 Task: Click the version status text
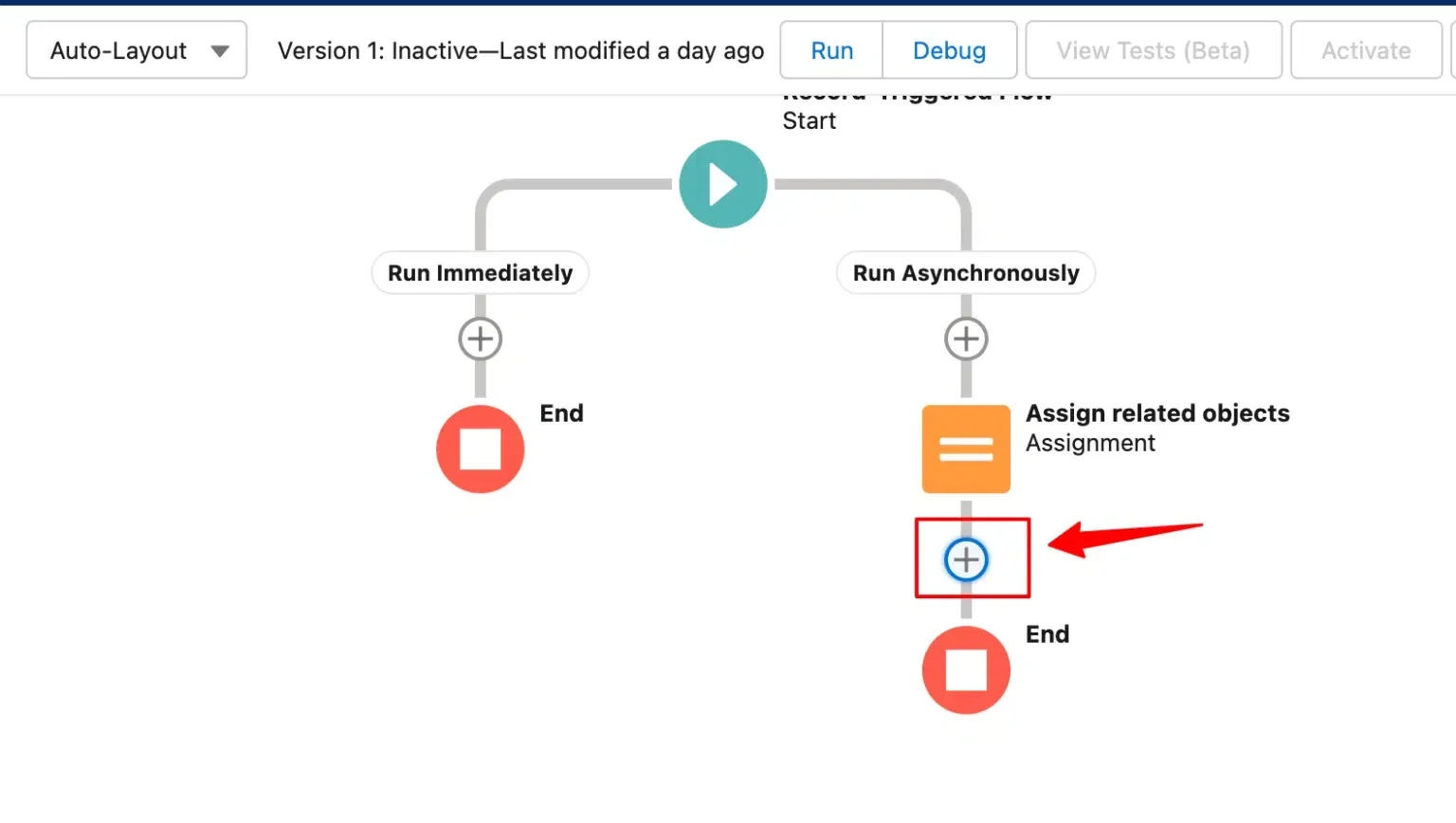pos(520,50)
